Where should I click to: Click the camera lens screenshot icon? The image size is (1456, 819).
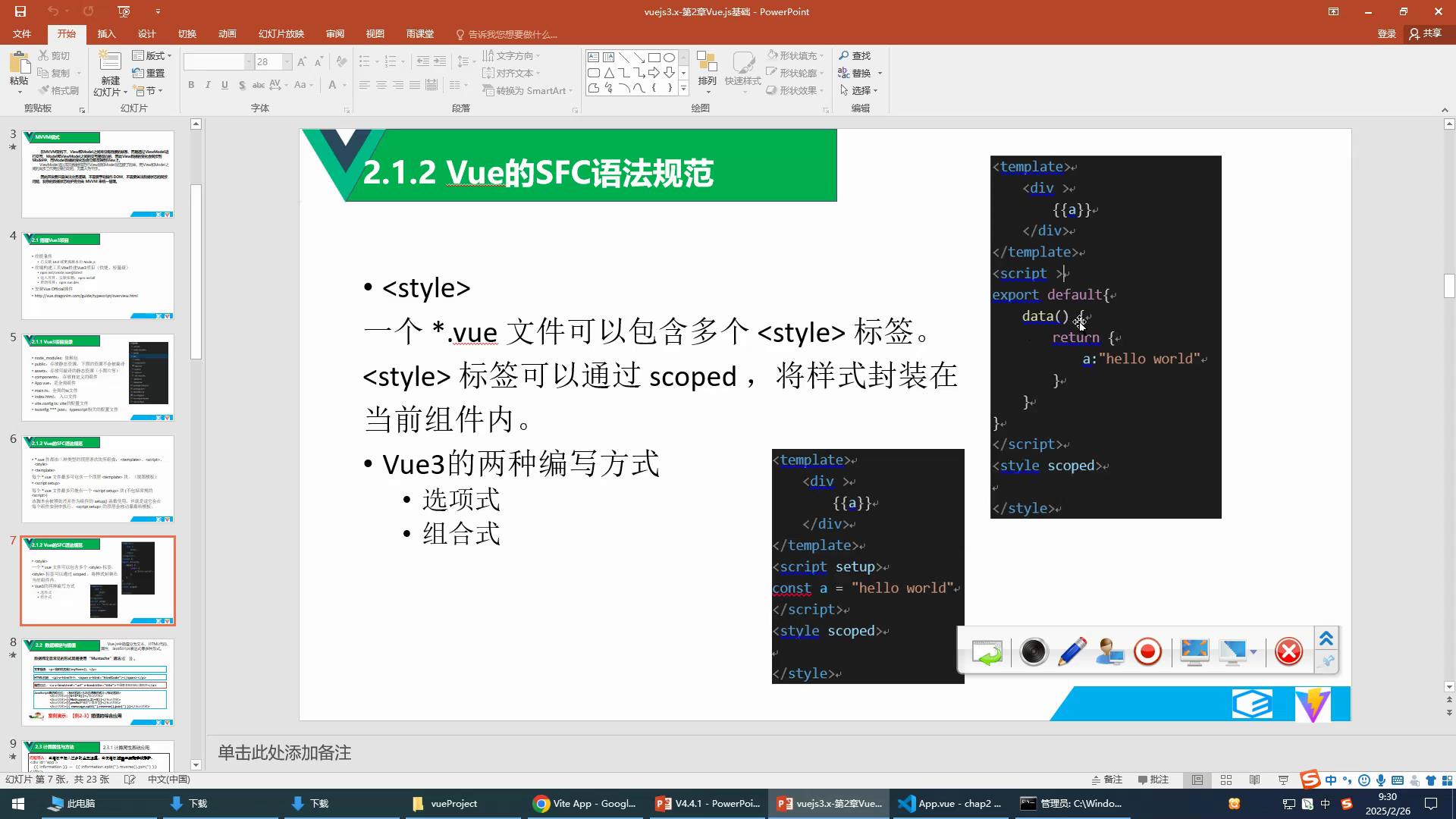[x=1033, y=652]
